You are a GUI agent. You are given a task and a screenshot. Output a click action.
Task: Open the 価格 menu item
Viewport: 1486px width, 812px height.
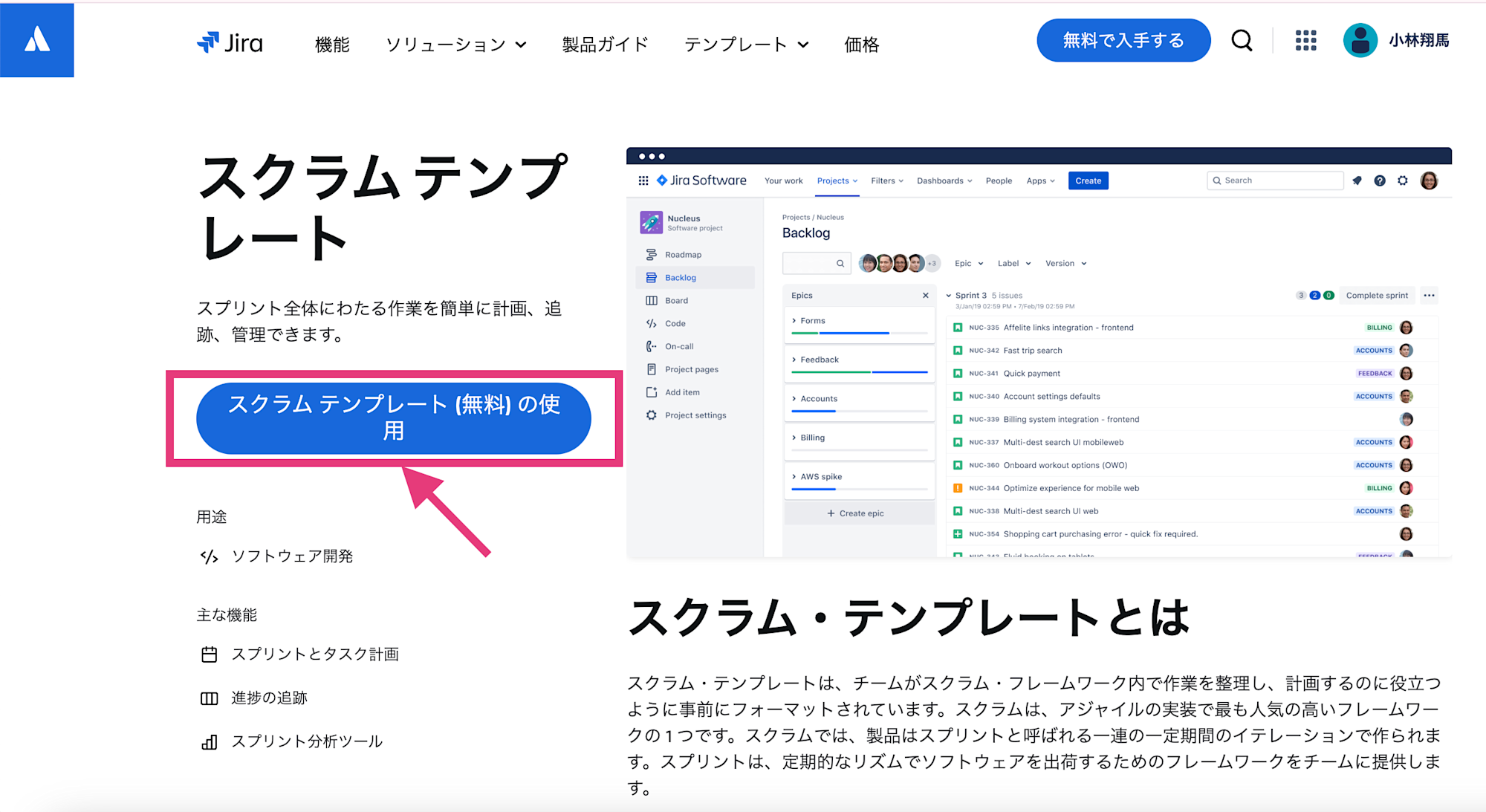pyautogui.click(x=862, y=45)
